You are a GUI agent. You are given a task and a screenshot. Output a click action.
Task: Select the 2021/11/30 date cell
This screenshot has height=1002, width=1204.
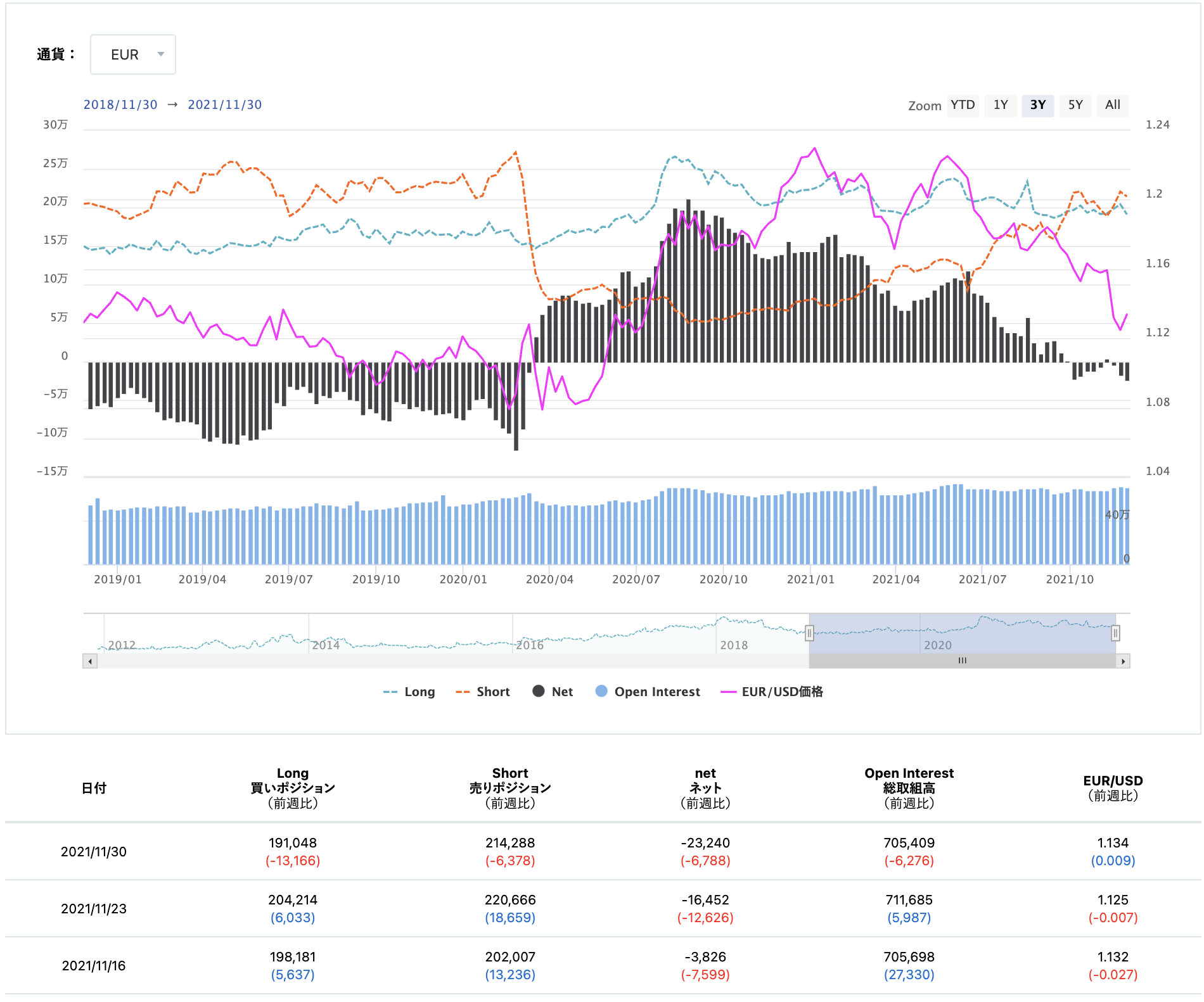pyautogui.click(x=94, y=852)
